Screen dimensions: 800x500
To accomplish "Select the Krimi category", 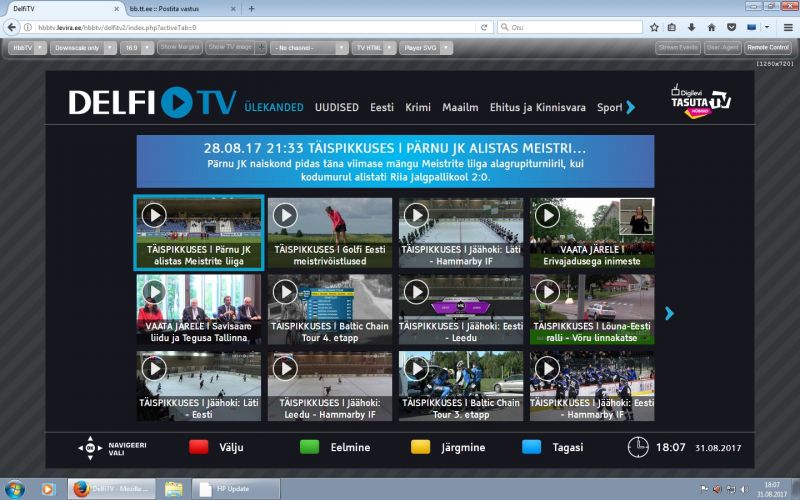I will [x=418, y=108].
